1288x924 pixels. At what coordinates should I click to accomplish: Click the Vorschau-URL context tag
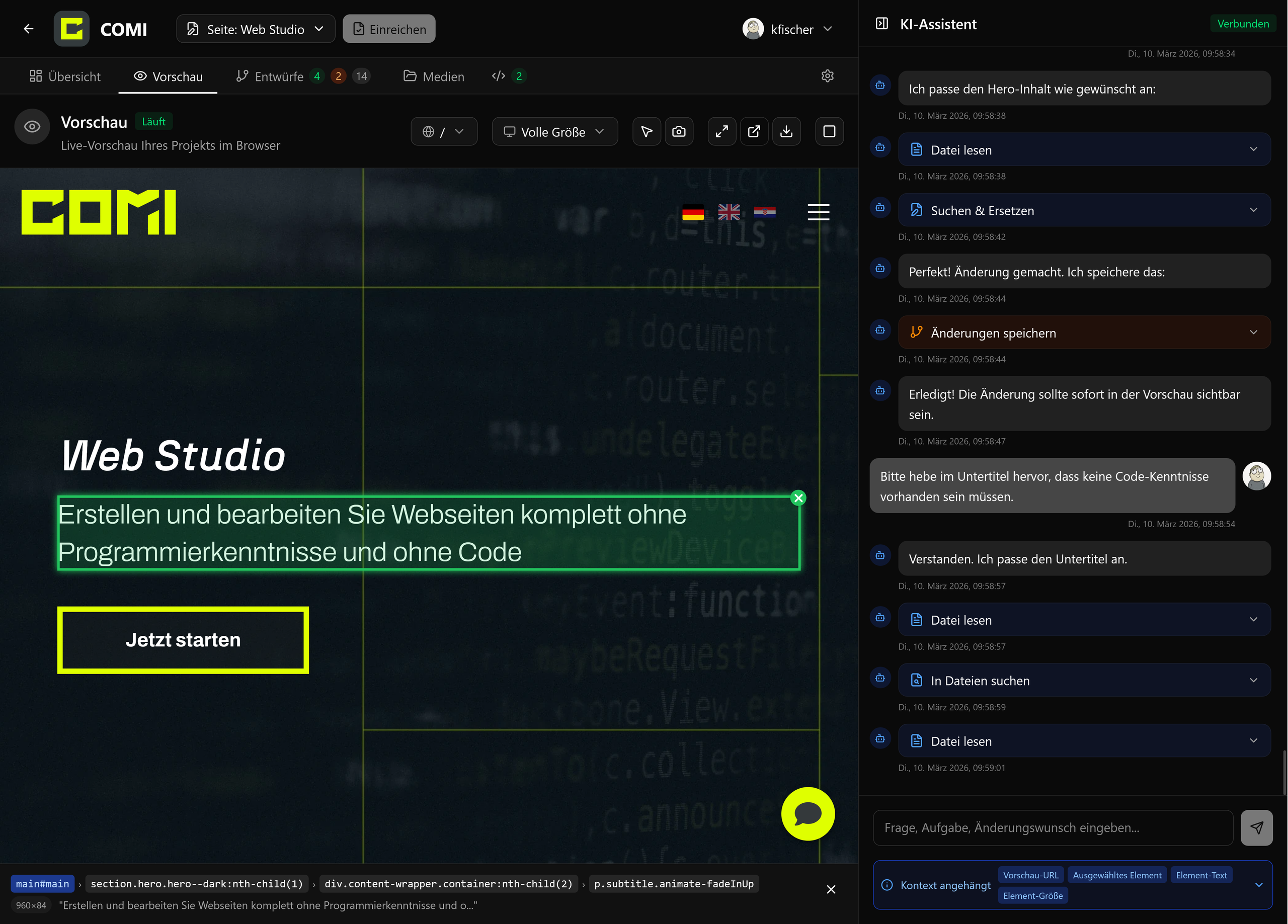coord(1031,875)
